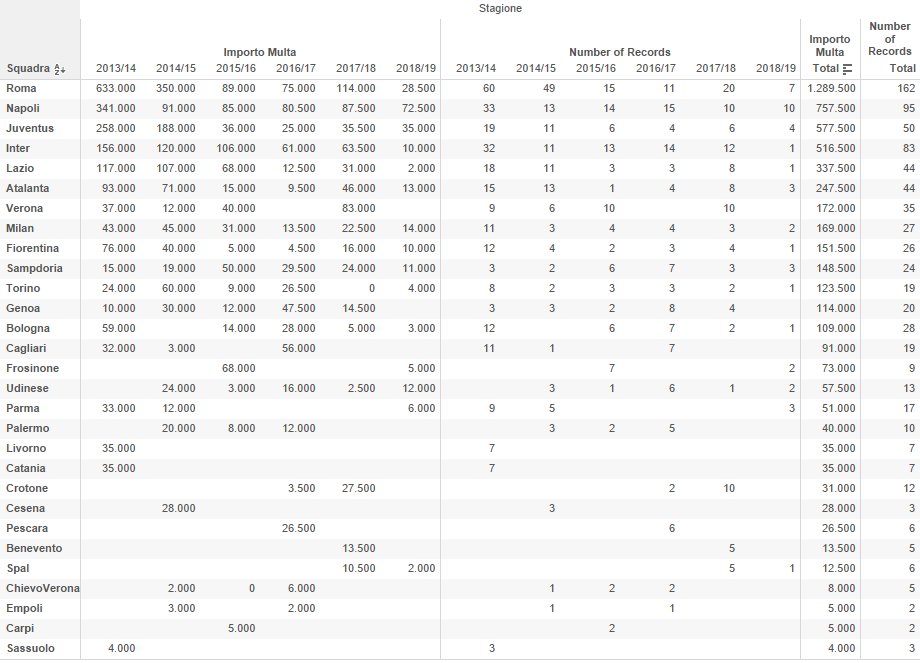Screen dimensions: 920x663
Task: Click the descending sort icon beside Importo Multa Total
Action: pyautogui.click(x=848, y=69)
